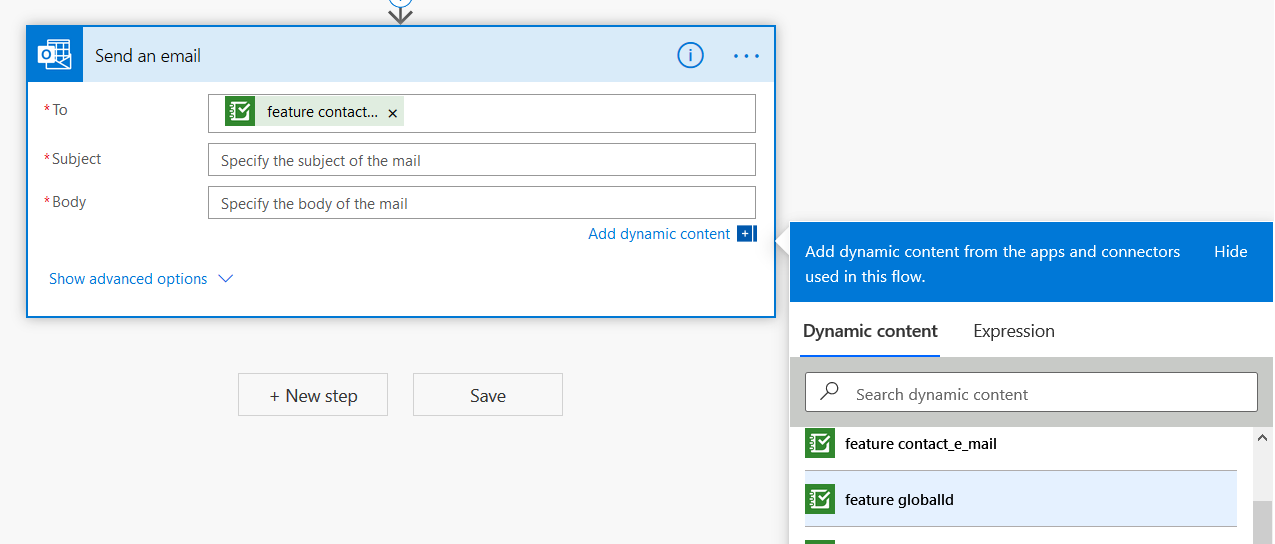
Task: Click the Add dynamic content link
Action: [x=659, y=234]
